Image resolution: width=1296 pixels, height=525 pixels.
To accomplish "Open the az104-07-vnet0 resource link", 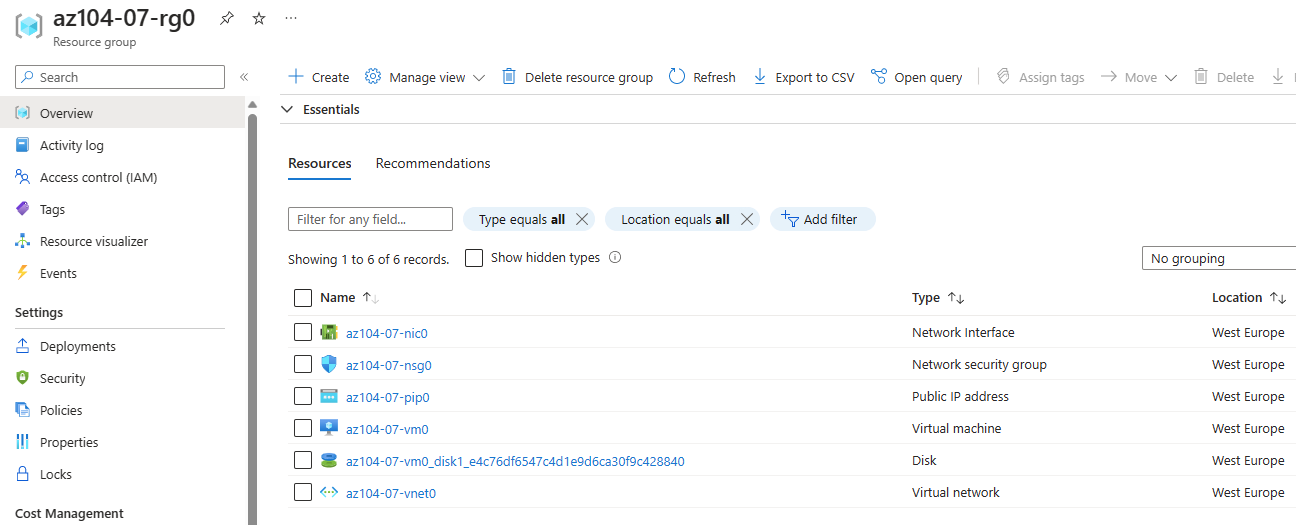I will pos(391,493).
